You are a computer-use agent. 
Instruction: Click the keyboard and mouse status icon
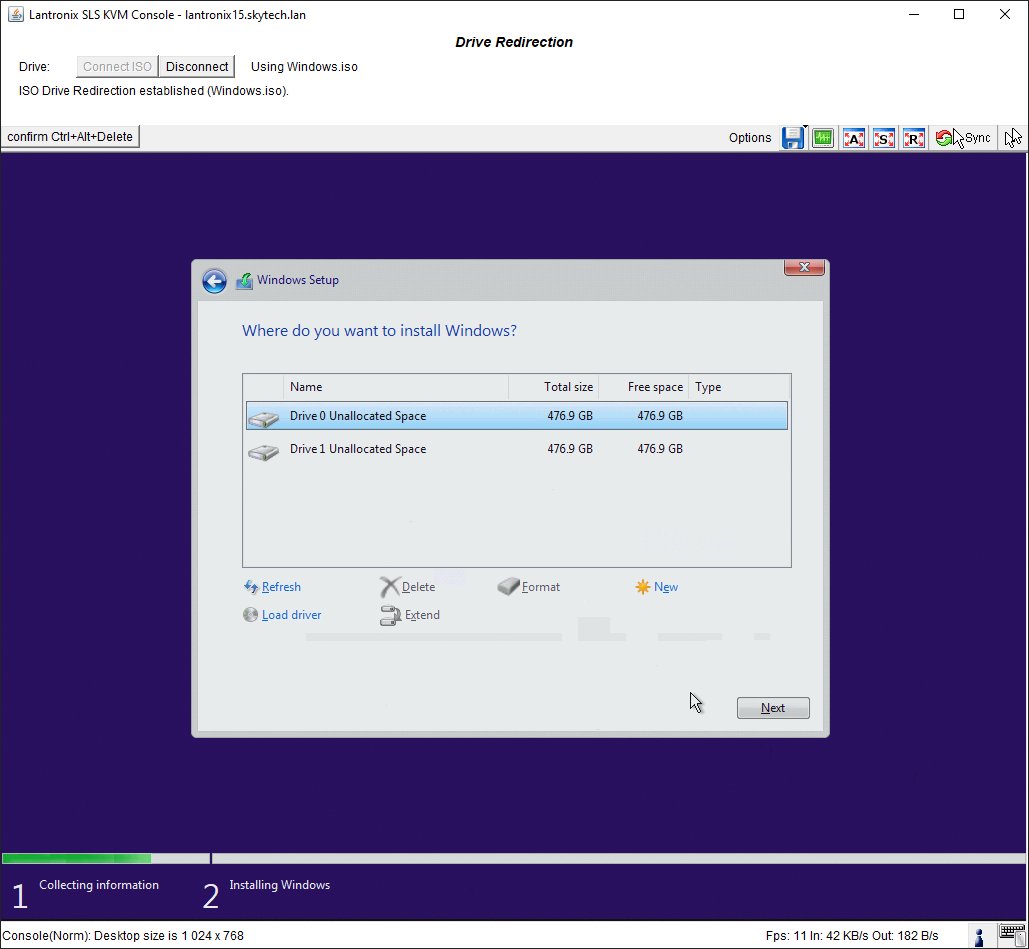click(x=1012, y=936)
